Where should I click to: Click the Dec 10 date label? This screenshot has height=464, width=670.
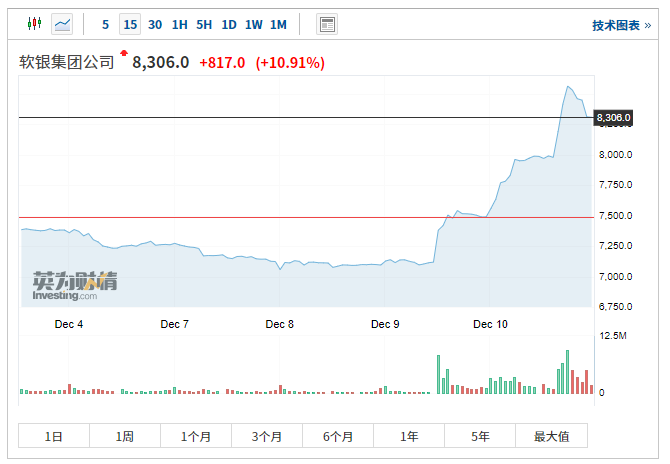pyautogui.click(x=490, y=324)
